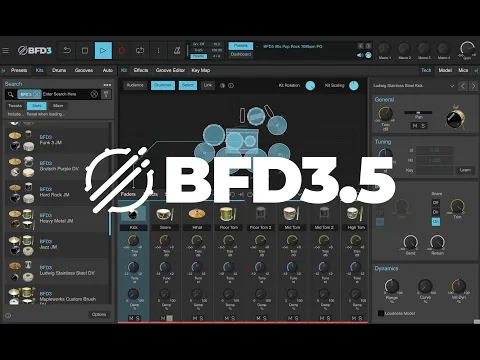Image resolution: width=480 pixels, height=360 pixels.
Task: Click the Learn button in Tuning
Action: [x=465, y=170]
